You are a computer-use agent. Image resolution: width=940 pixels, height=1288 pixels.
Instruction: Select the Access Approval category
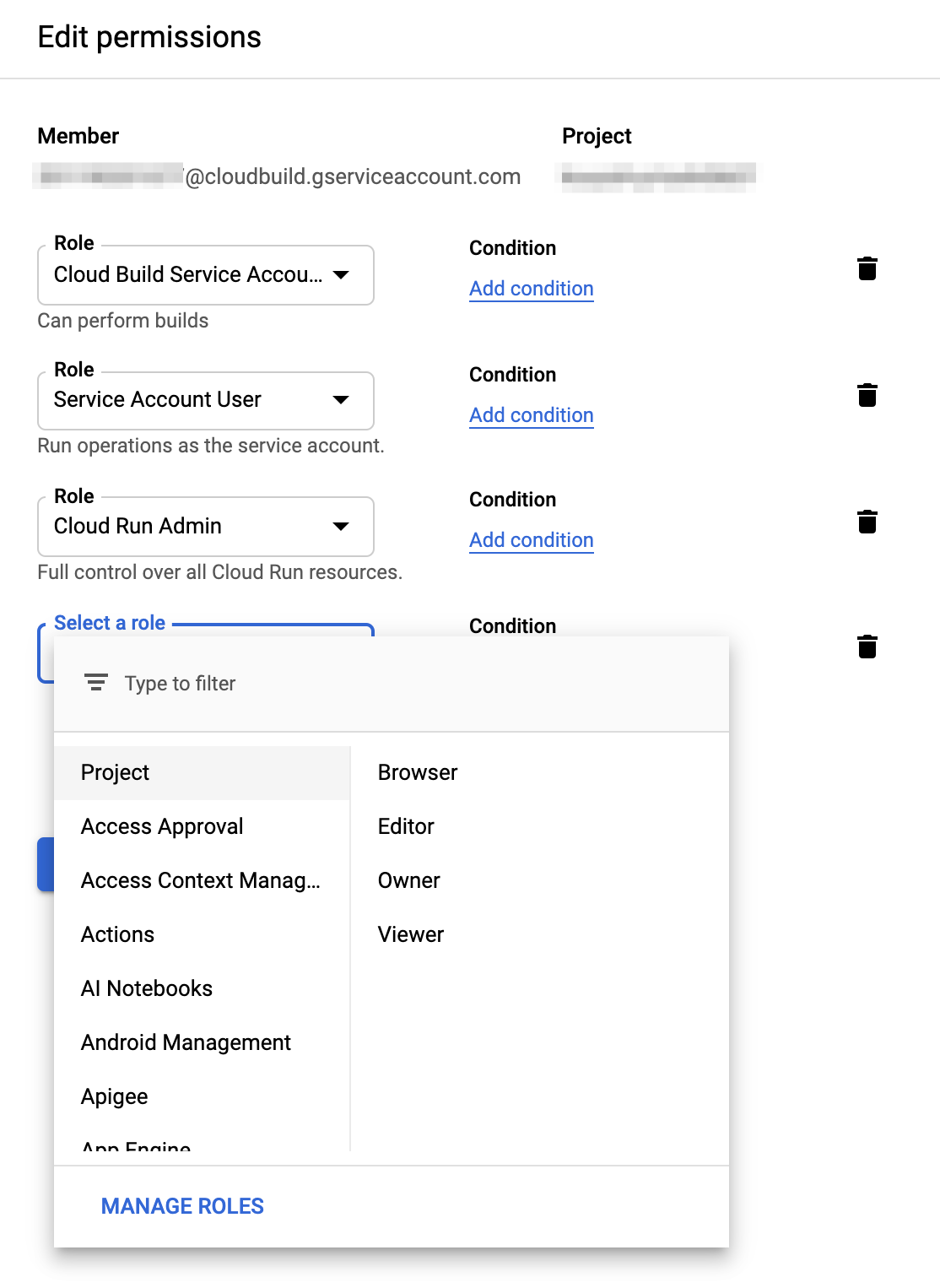pyautogui.click(x=202, y=826)
